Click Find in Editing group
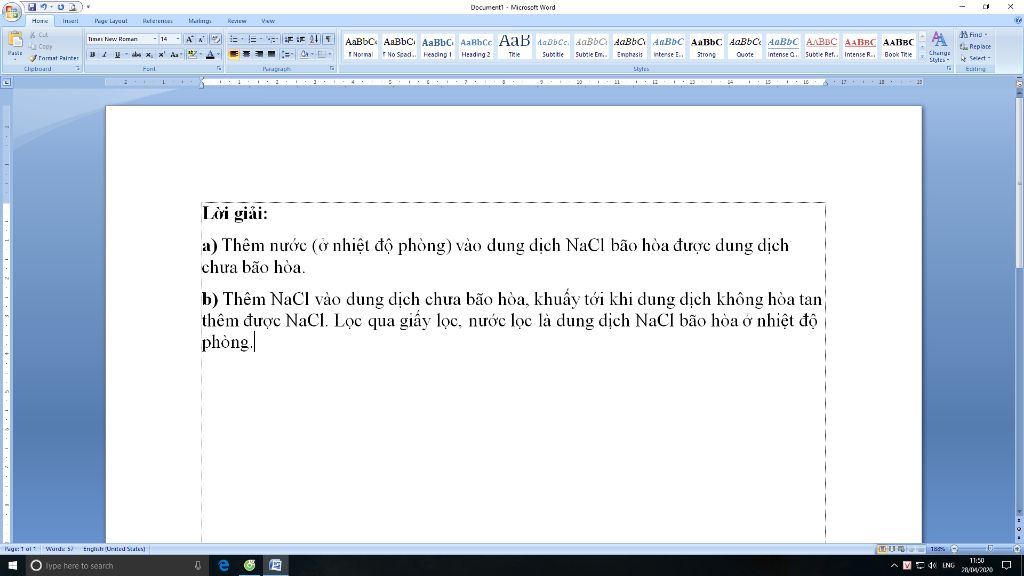 (974, 35)
